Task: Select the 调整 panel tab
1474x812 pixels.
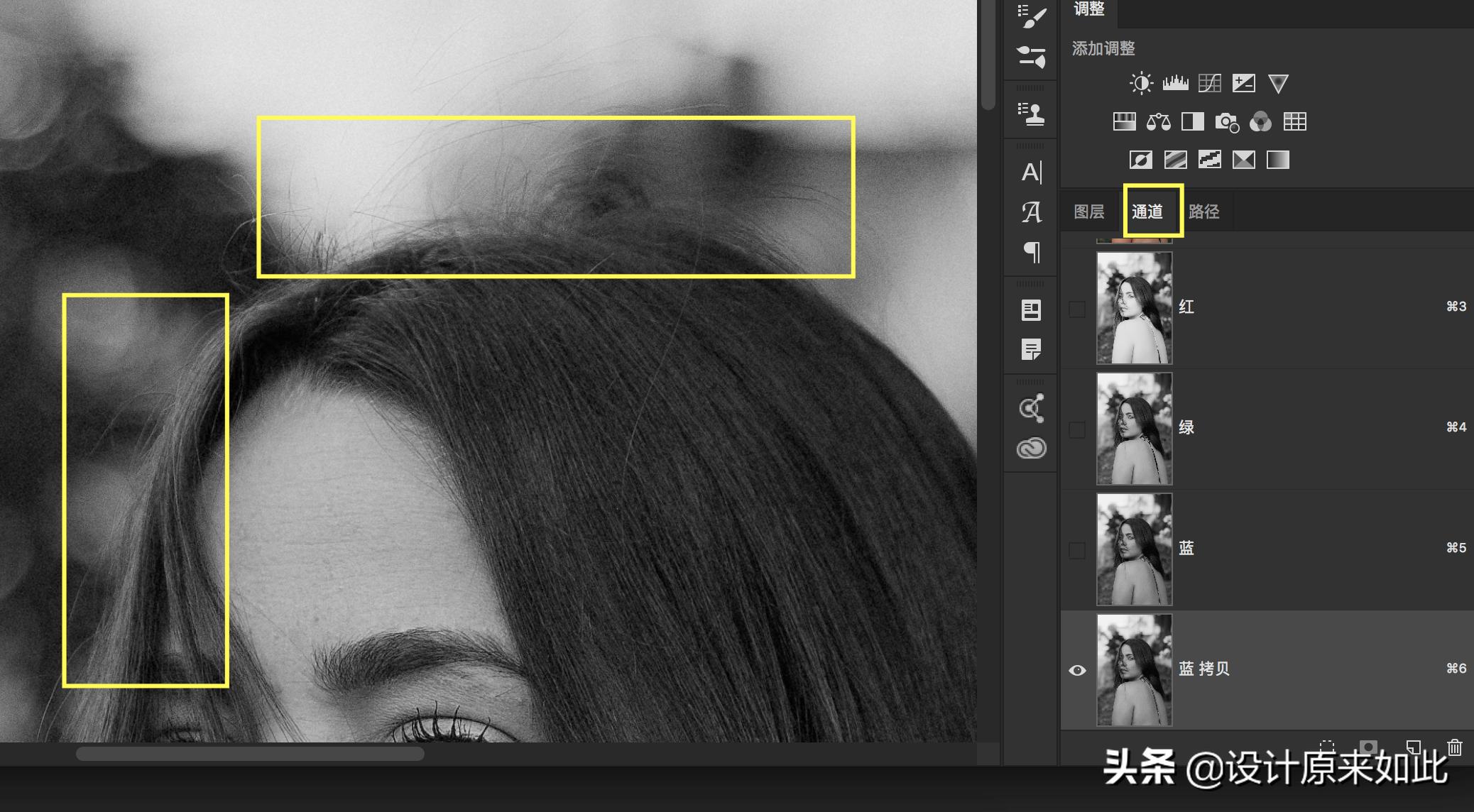Action: pos(1088,9)
